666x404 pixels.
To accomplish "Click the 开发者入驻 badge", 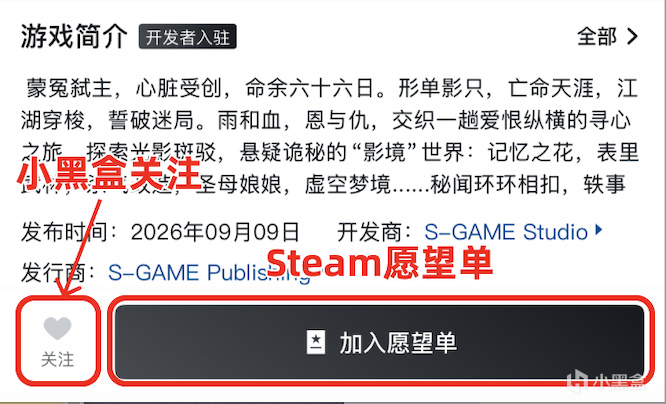I will pyautogui.click(x=188, y=37).
